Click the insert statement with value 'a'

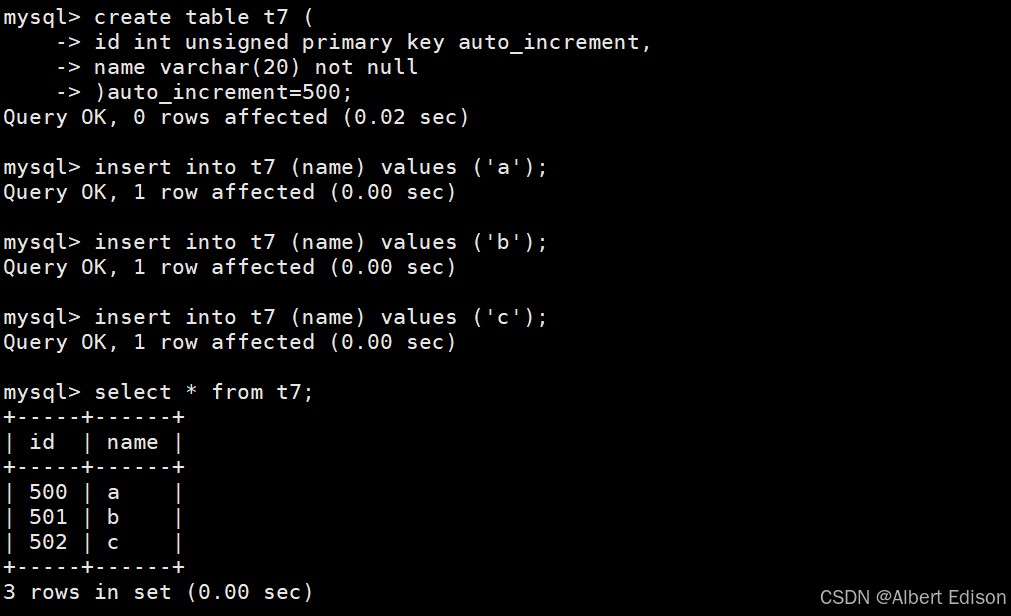tap(321, 167)
